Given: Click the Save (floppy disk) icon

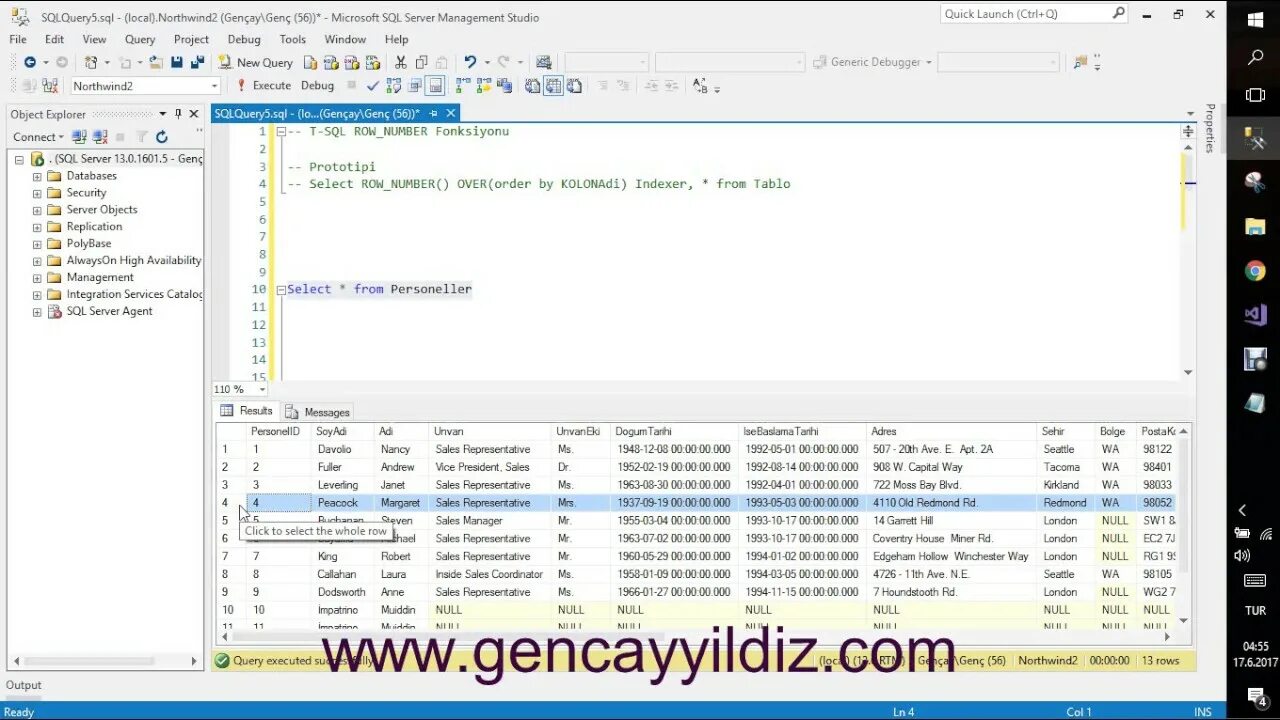Looking at the screenshot, I should pos(177,62).
